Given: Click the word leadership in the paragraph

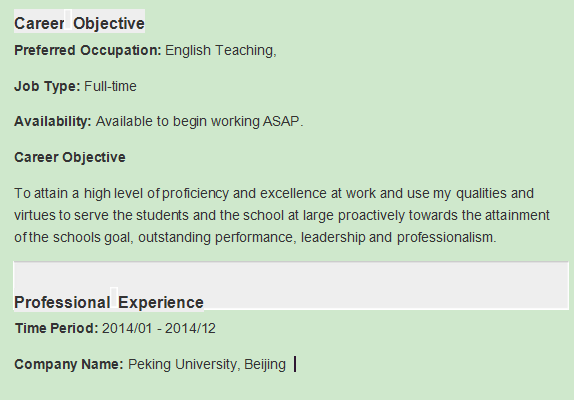Looking at the screenshot, I should point(333,237).
